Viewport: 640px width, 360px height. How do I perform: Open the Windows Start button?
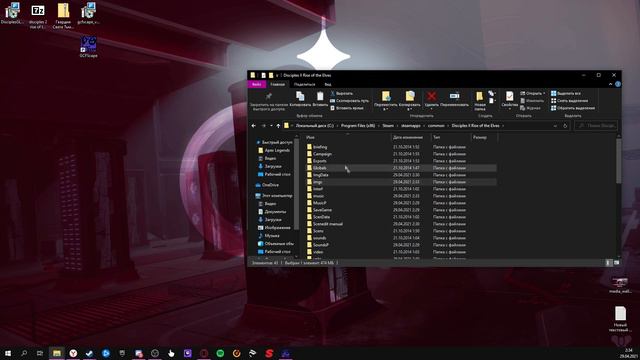pos(8,353)
